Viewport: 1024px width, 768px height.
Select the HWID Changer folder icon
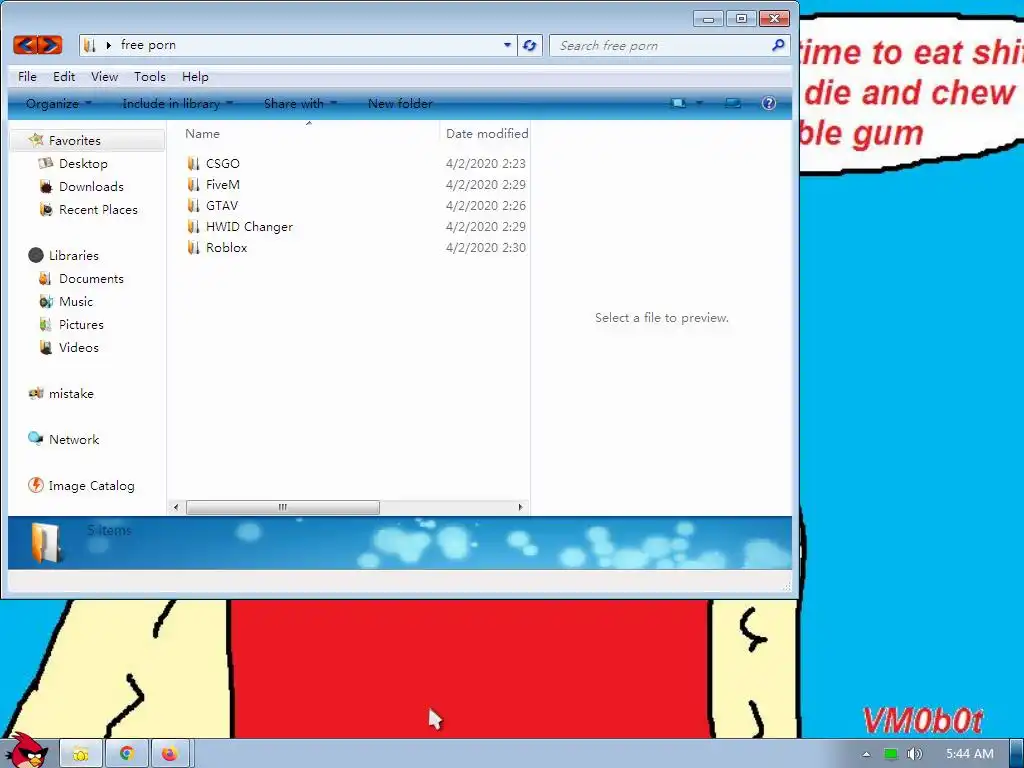coord(193,227)
